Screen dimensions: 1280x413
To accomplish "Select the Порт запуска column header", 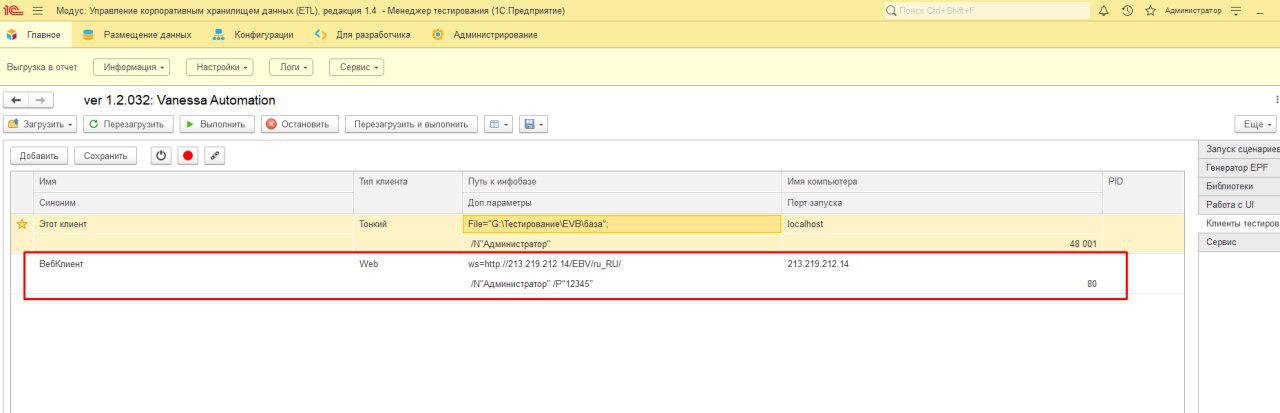I will point(942,202).
